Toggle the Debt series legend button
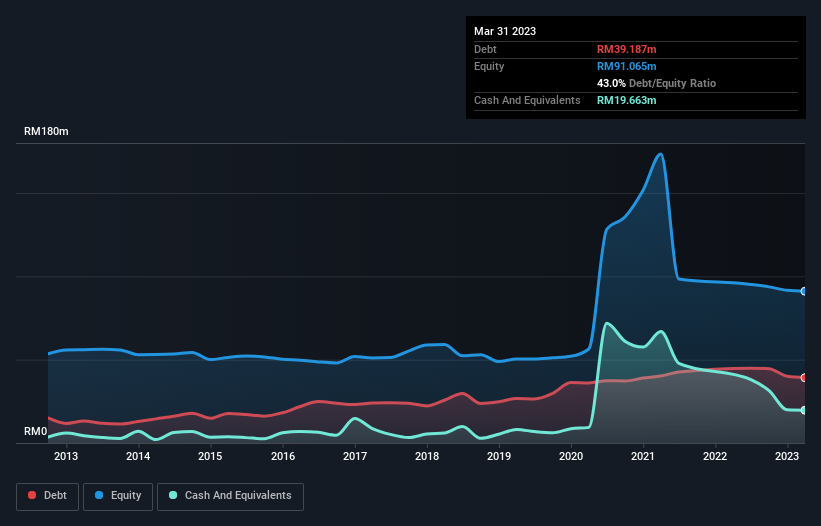 pos(48,496)
